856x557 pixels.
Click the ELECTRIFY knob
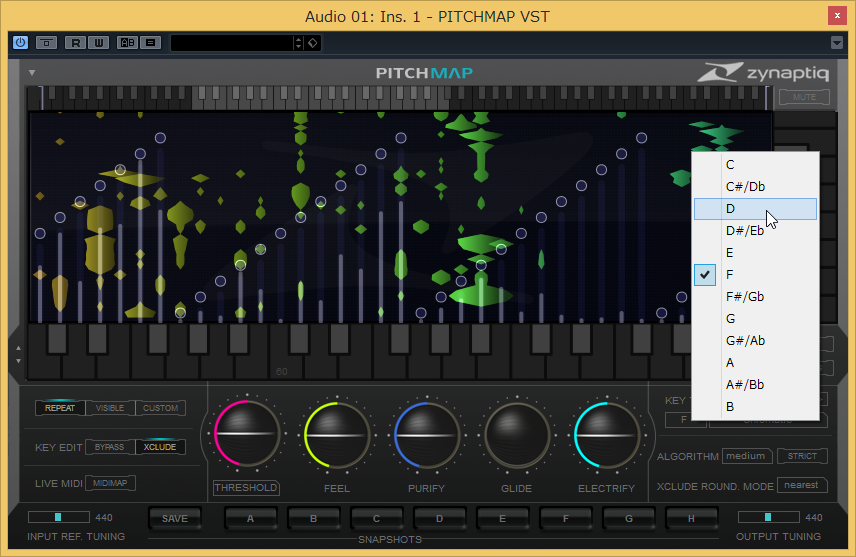[607, 435]
